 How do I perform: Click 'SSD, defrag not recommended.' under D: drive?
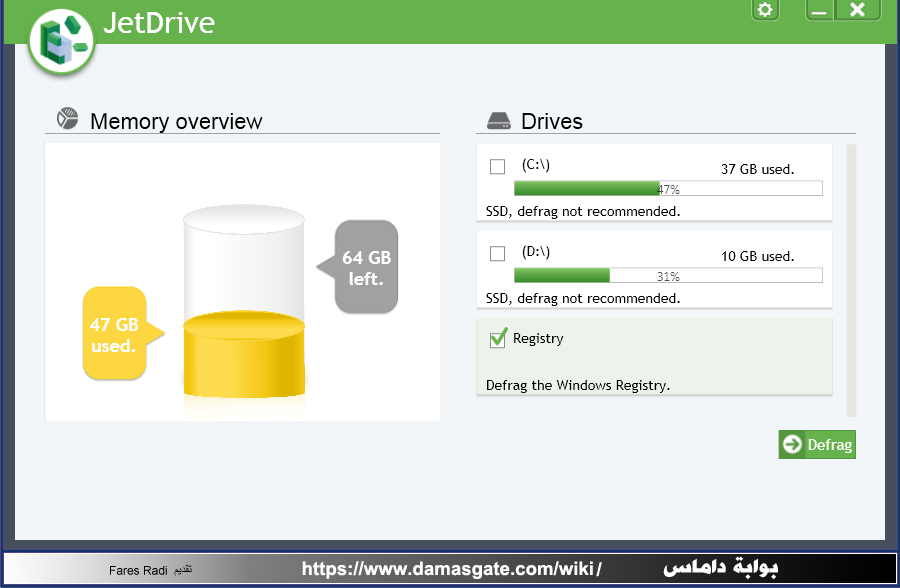pos(583,298)
